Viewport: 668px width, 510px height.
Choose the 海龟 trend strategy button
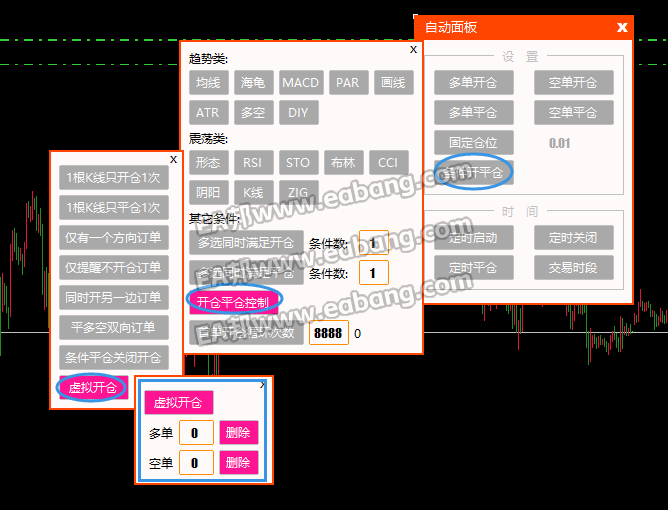(254, 82)
